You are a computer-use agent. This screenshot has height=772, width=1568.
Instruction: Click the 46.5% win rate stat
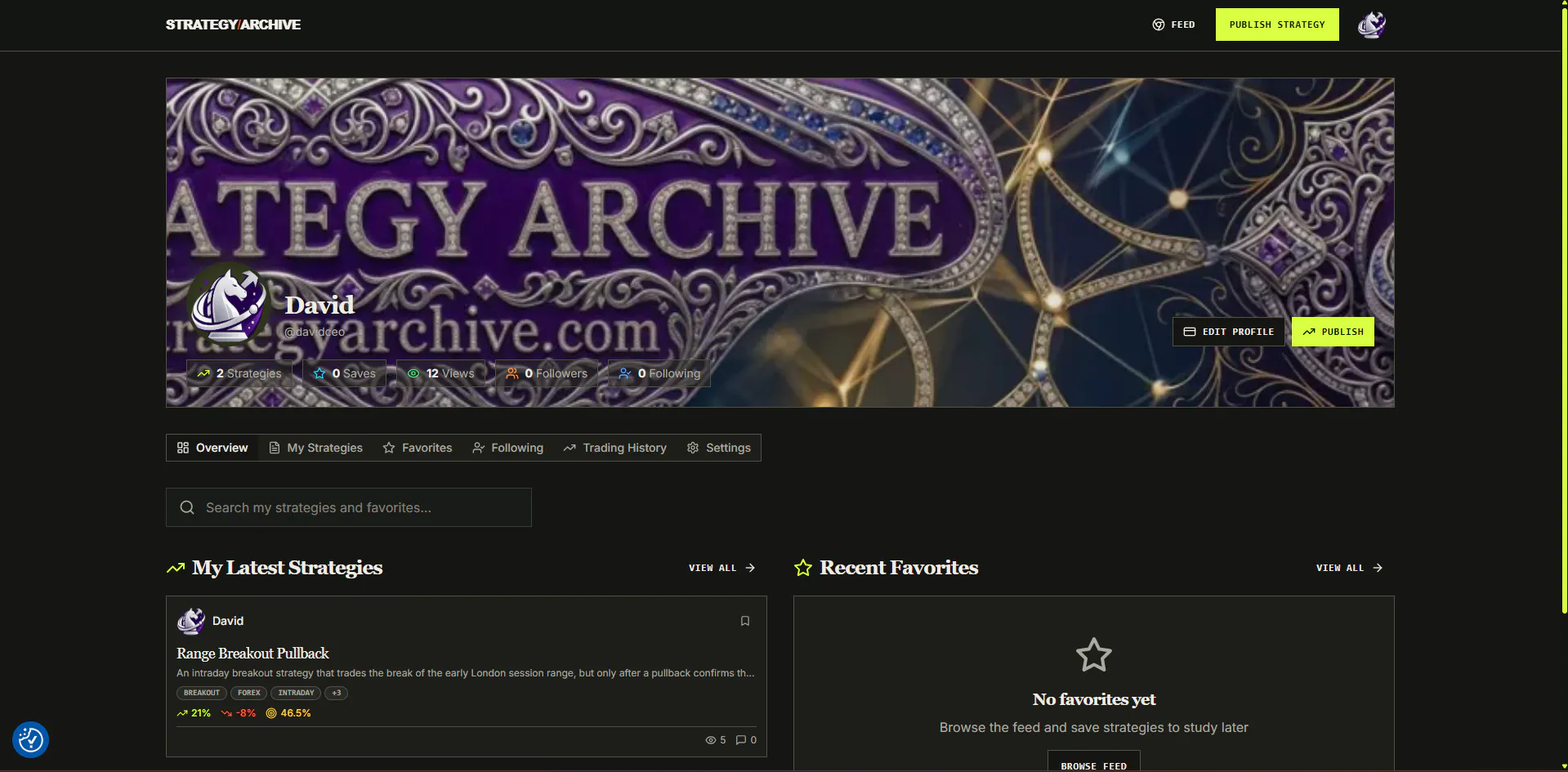tap(288, 713)
